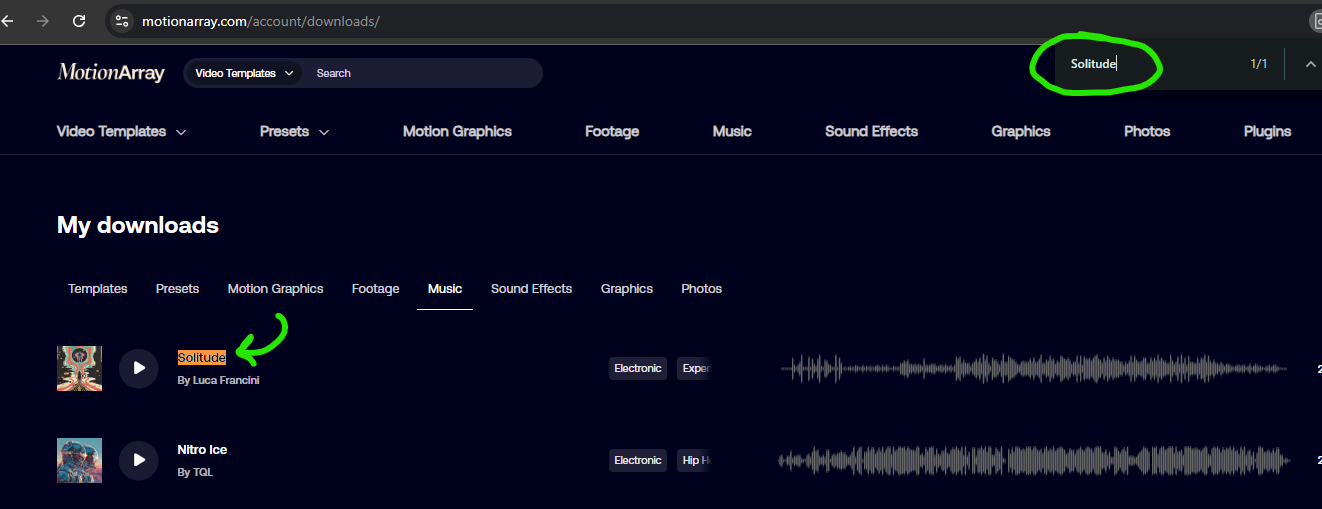The width and height of the screenshot is (1322, 509).
Task: Open Solitude album art thumbnail
Action: click(x=79, y=368)
